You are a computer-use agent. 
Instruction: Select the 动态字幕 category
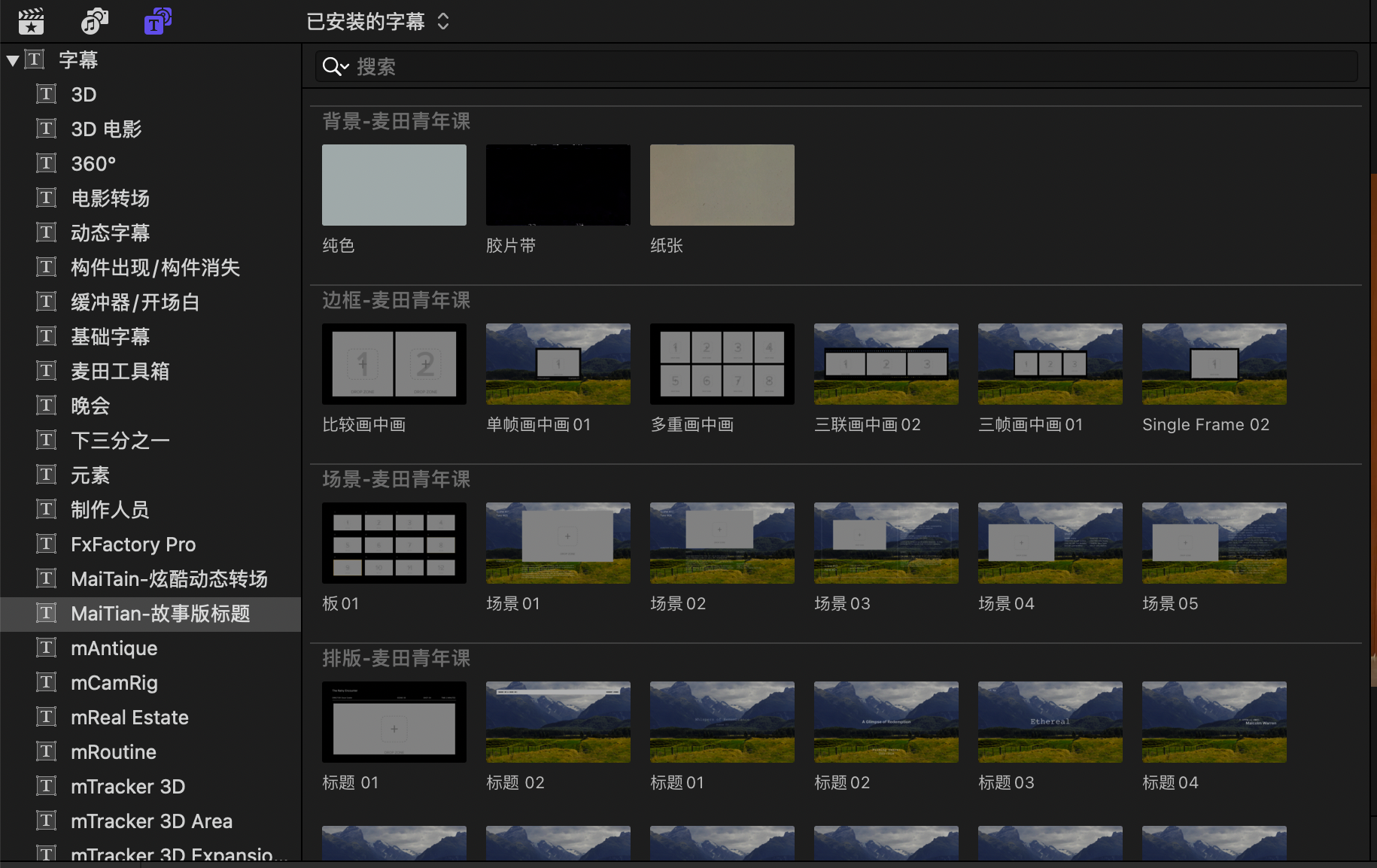[150, 233]
